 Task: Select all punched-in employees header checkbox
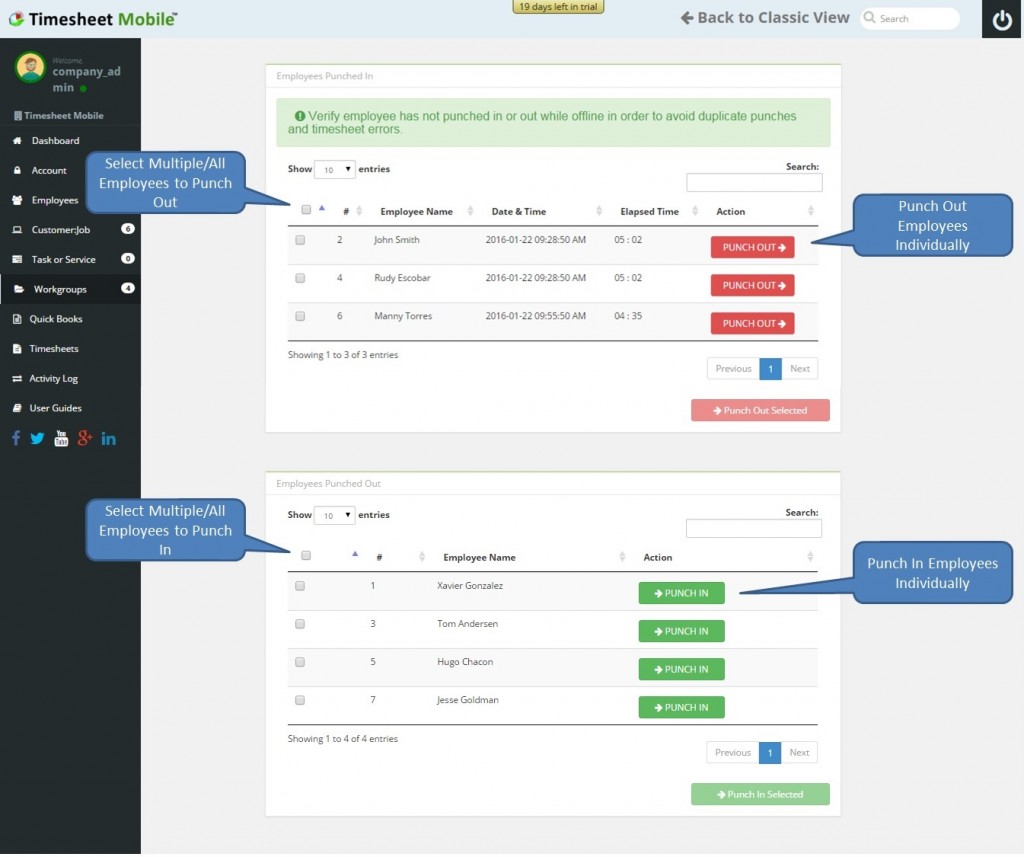306,210
